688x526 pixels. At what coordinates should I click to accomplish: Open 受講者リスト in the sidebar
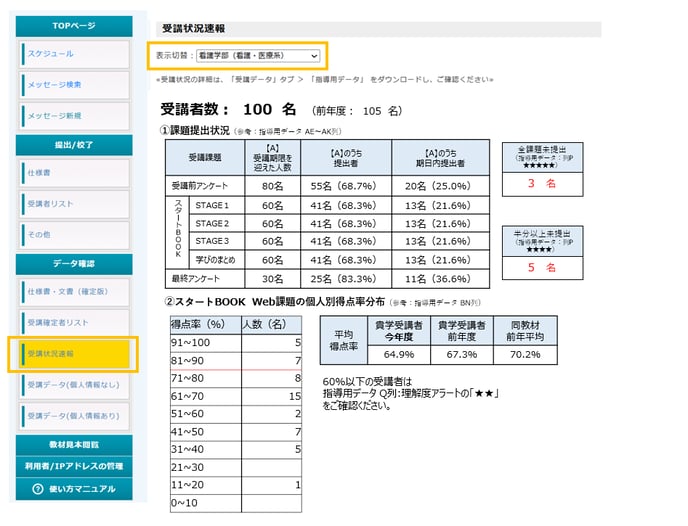pyautogui.click(x=74, y=204)
